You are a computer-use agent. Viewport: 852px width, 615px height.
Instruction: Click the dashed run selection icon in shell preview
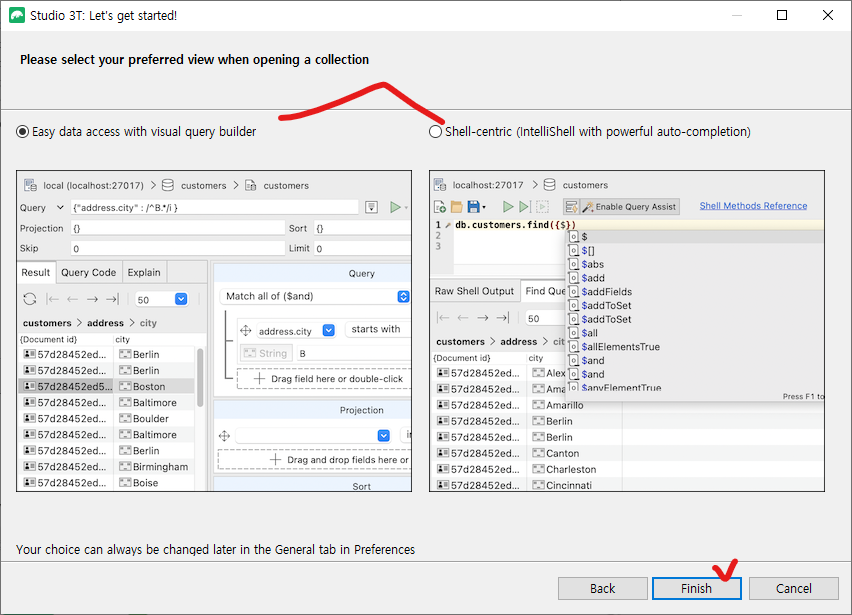pos(542,206)
